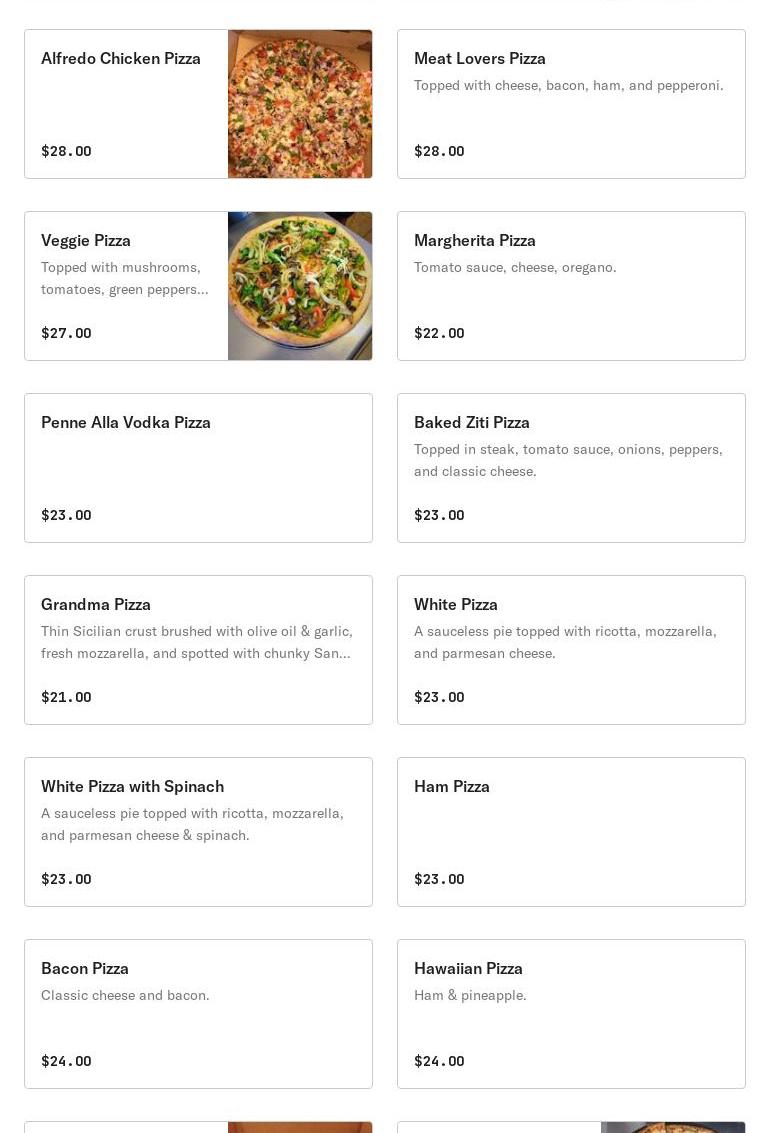Click the "Ham & pineapple" description
This screenshot has width=770, height=1133.
point(470,995)
